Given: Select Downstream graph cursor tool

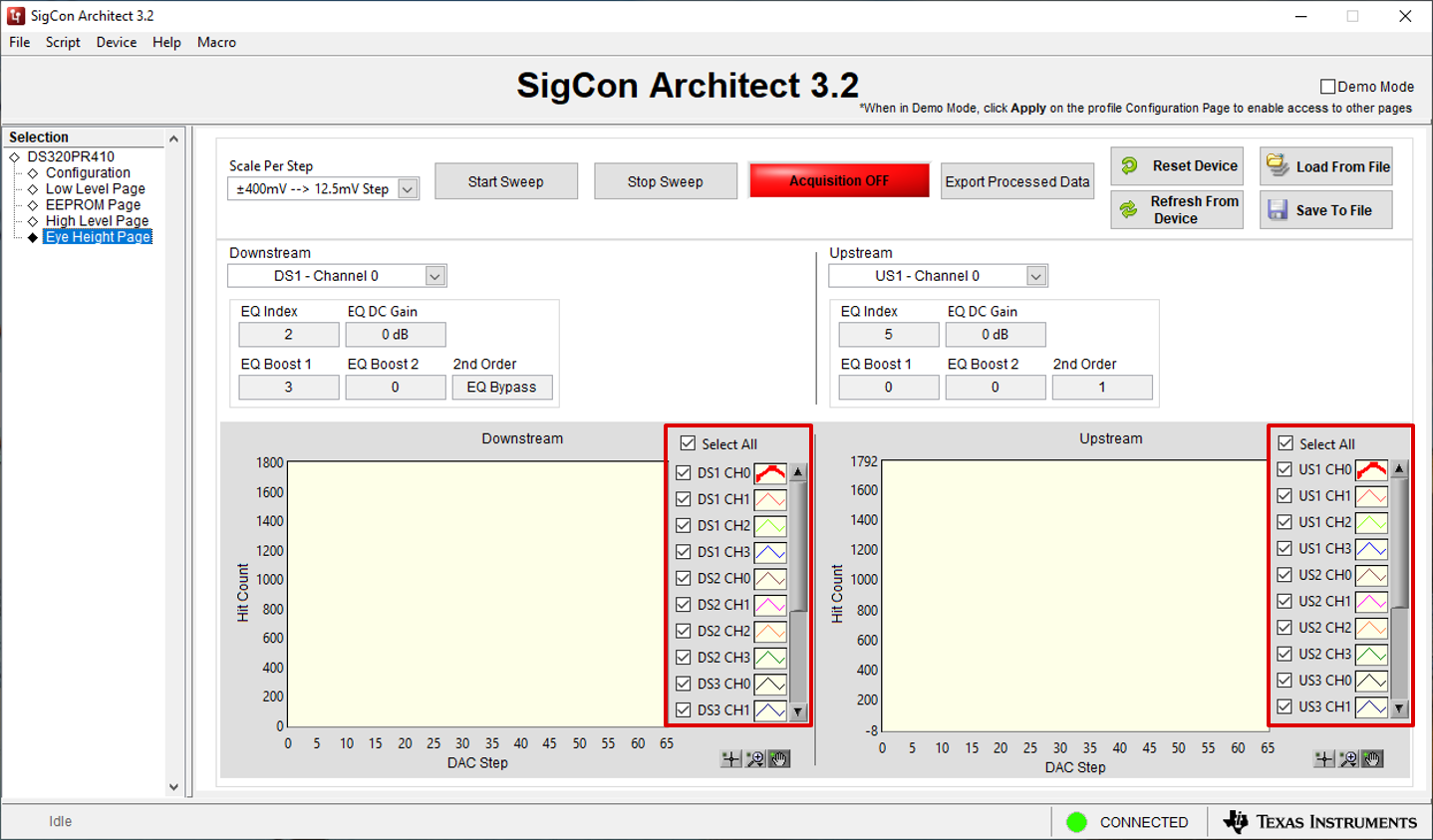Looking at the screenshot, I should click(731, 759).
